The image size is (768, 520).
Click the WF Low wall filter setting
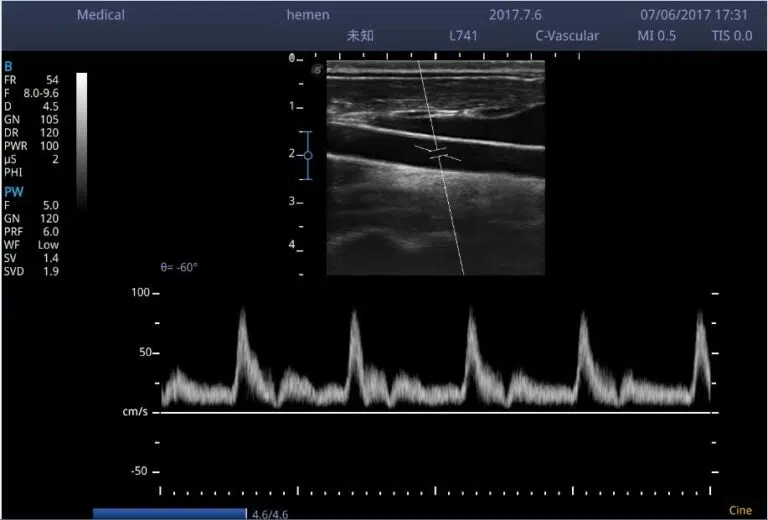(31, 244)
